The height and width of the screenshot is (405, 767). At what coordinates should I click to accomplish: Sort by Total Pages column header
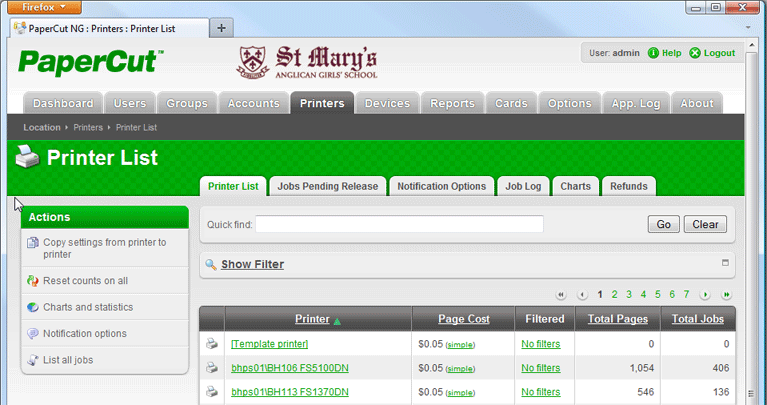tap(618, 319)
